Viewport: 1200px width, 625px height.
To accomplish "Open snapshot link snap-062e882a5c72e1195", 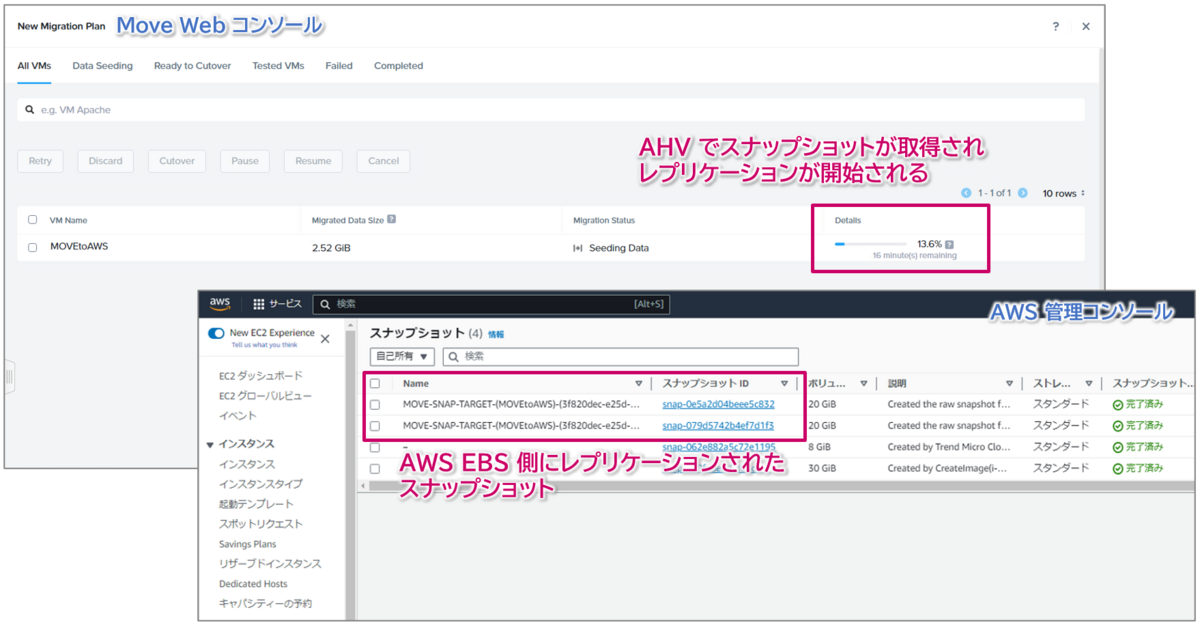I will click(x=718, y=447).
